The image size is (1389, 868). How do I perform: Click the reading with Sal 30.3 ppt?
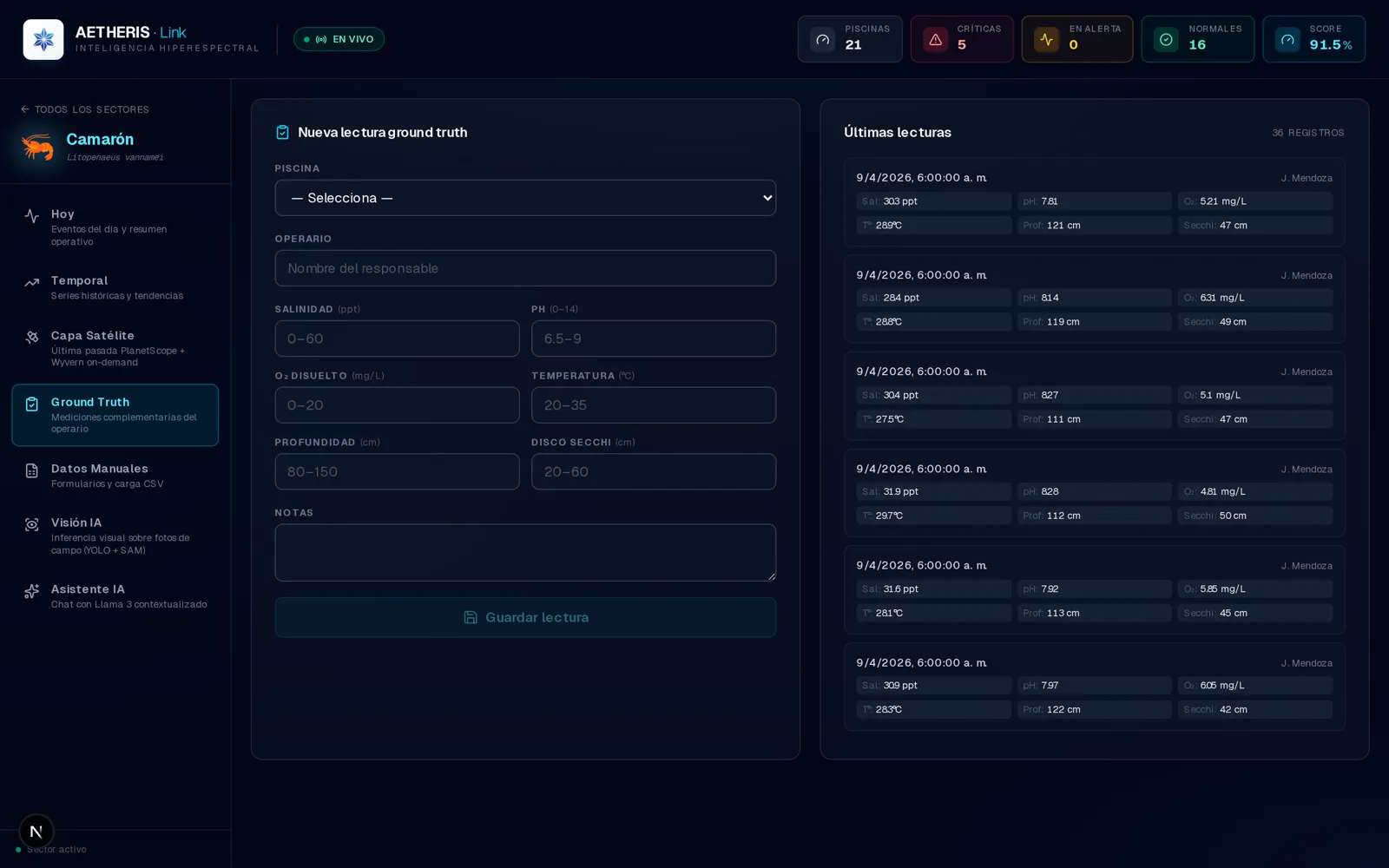point(1095,201)
